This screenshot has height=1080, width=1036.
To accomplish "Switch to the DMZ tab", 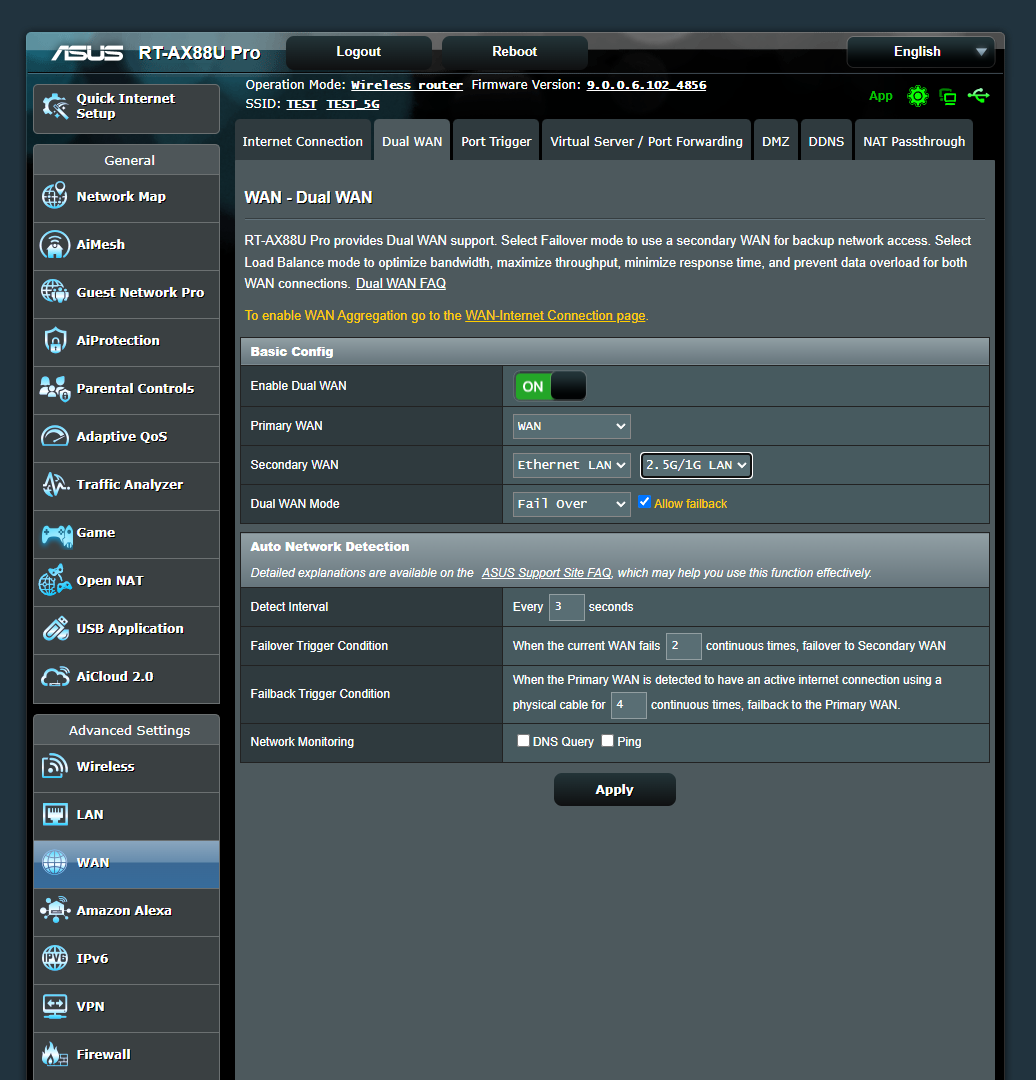I will (x=776, y=141).
